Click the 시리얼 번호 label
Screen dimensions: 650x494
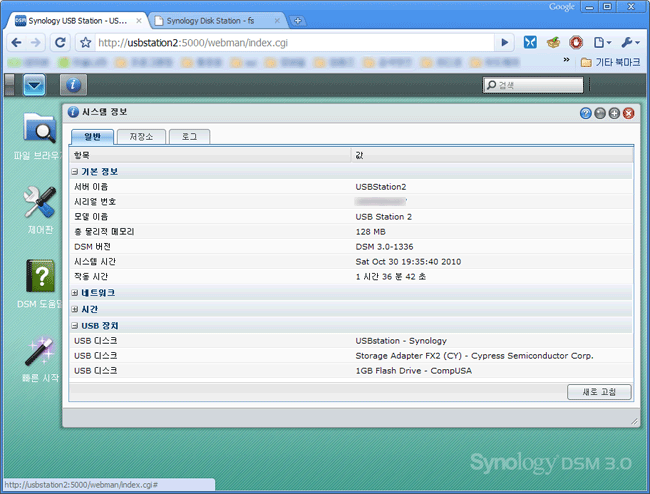pyautogui.click(x=95, y=202)
